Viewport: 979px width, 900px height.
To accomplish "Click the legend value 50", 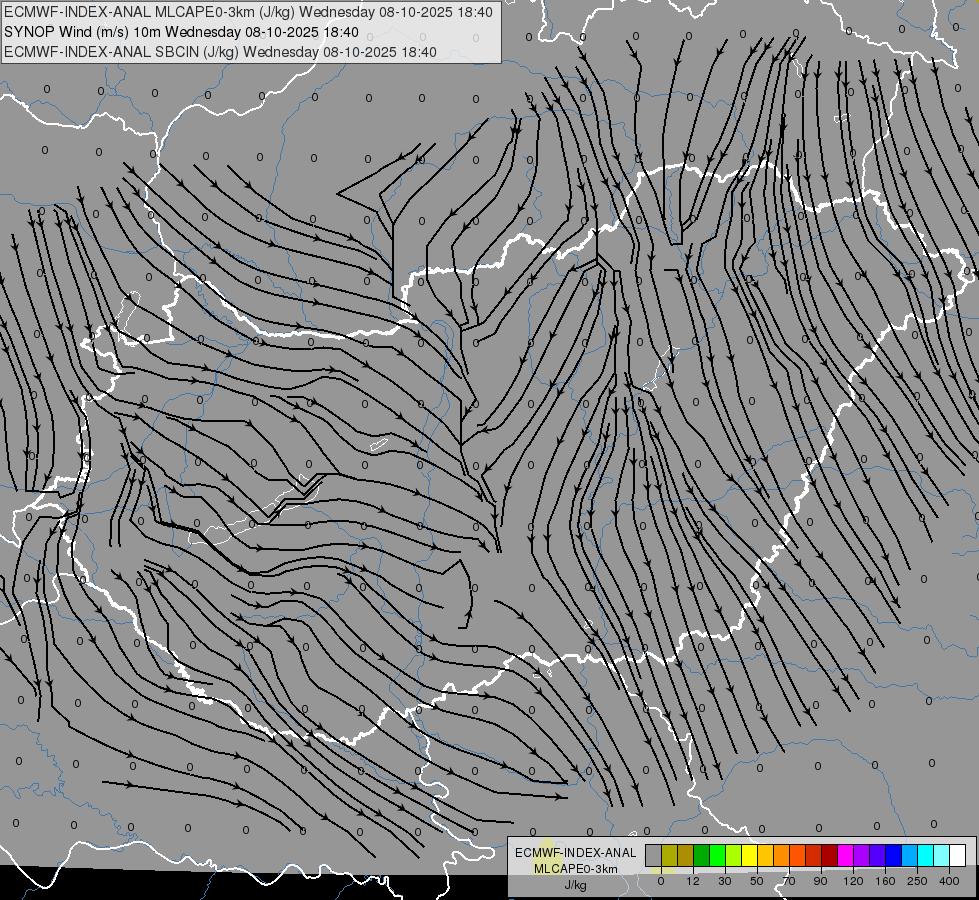I will point(757,881).
